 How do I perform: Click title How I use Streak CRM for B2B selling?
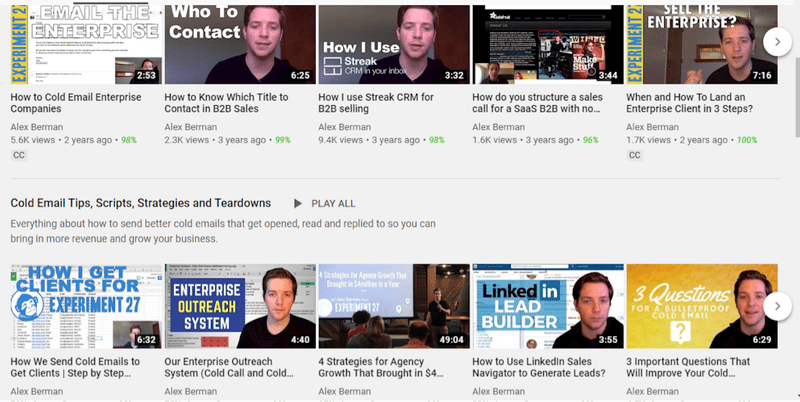tap(376, 103)
